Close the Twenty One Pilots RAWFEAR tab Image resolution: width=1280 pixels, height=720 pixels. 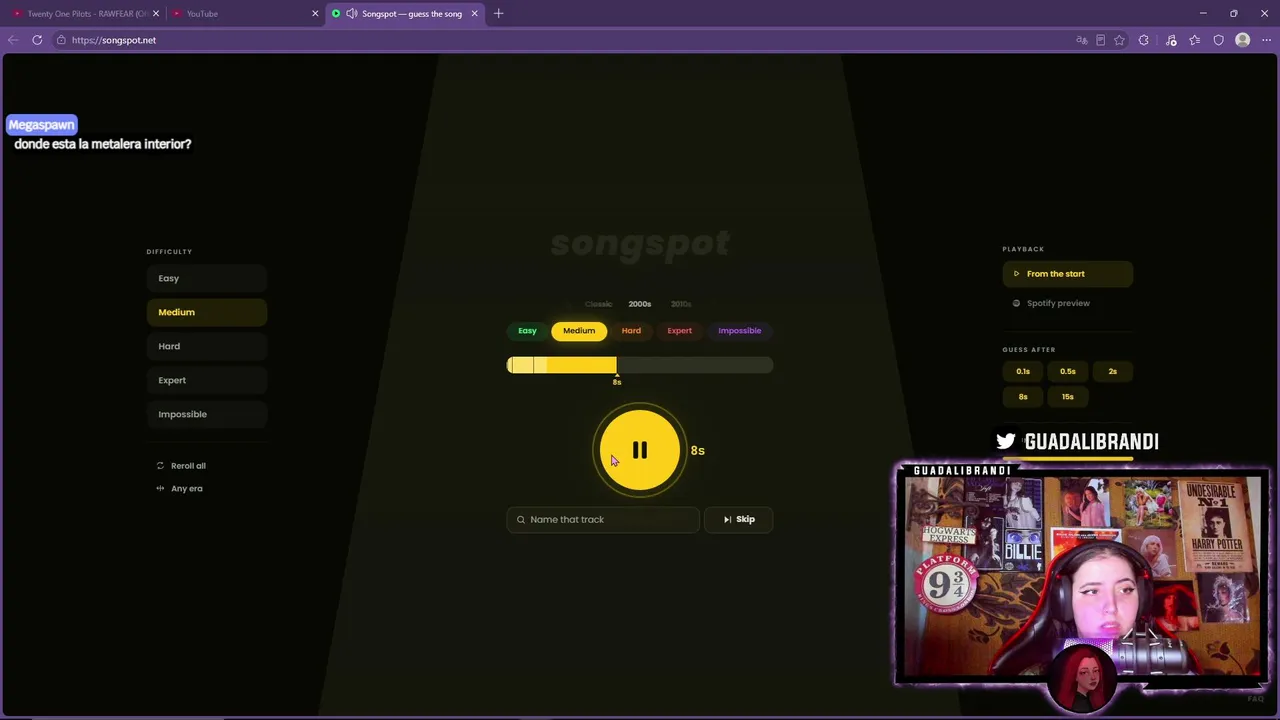(156, 14)
